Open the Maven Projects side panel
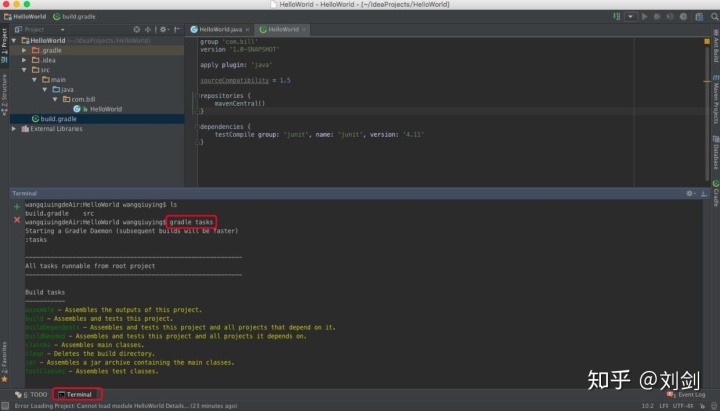The height and width of the screenshot is (411, 720). [x=716, y=100]
